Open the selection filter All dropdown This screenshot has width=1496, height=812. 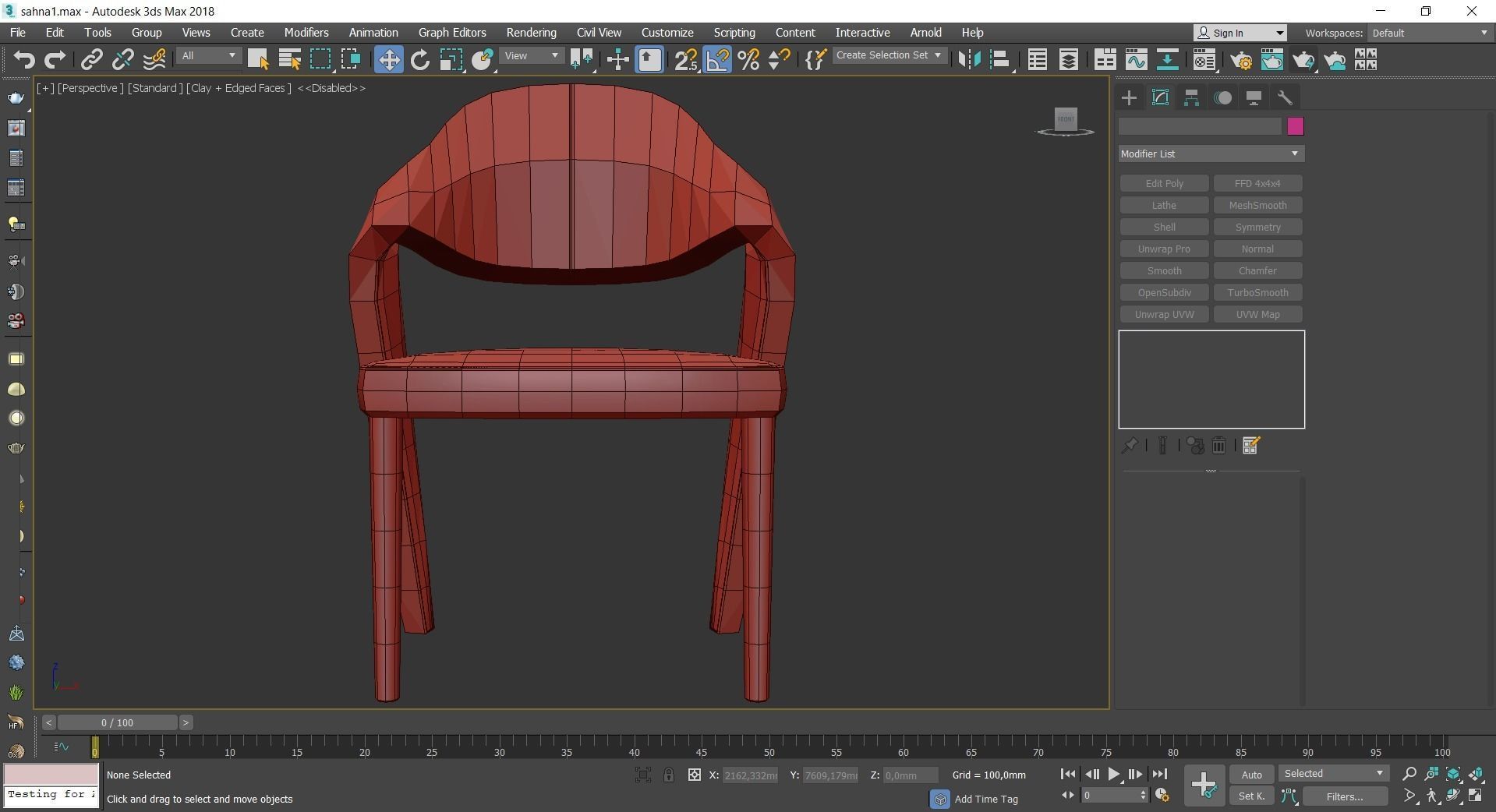[207, 56]
